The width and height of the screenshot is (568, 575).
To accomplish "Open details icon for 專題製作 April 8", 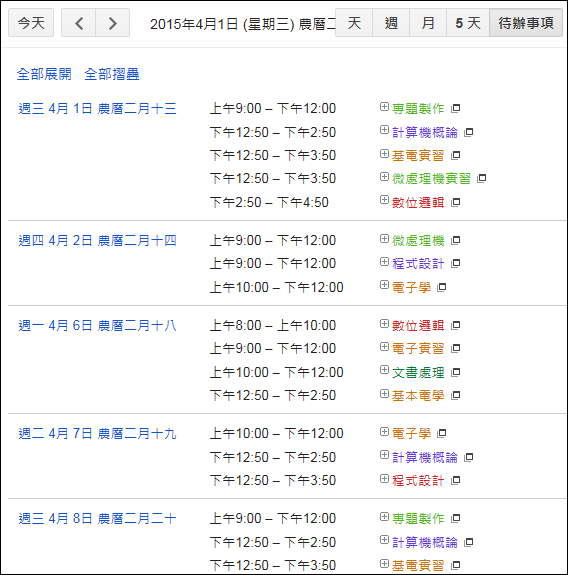I will coord(455,518).
